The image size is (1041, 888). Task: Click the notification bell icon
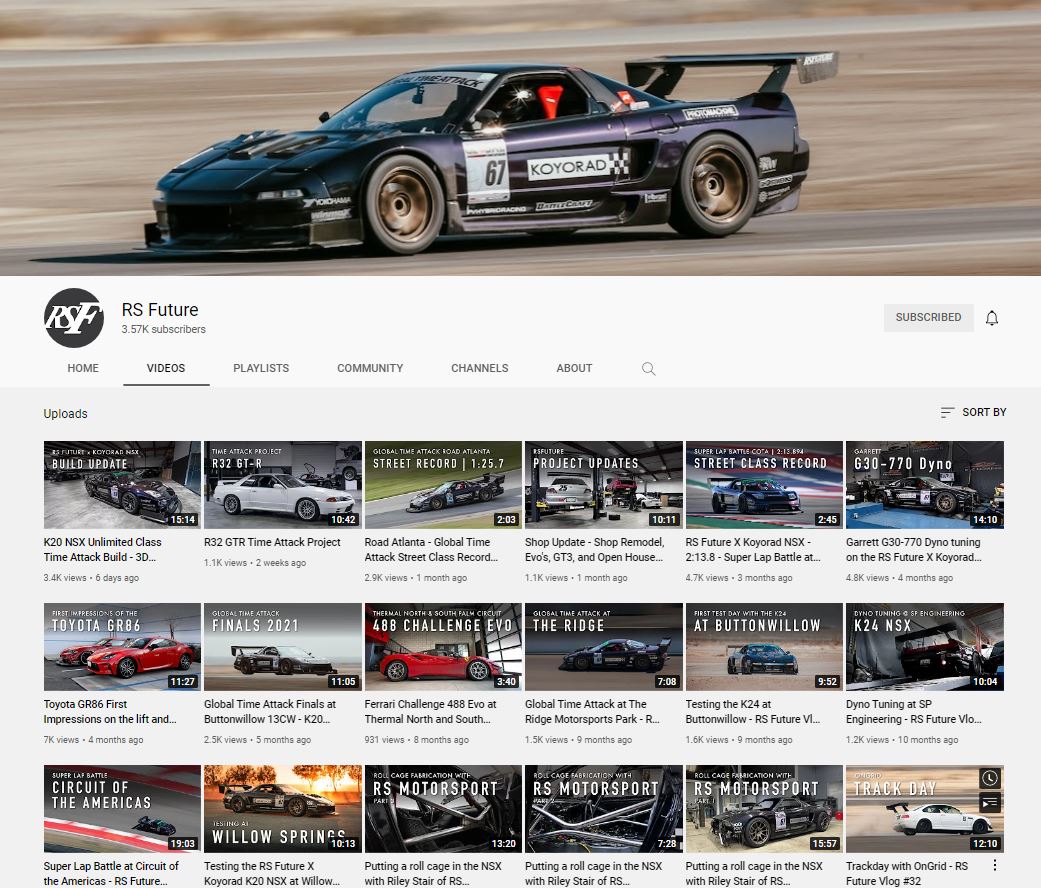click(x=991, y=318)
